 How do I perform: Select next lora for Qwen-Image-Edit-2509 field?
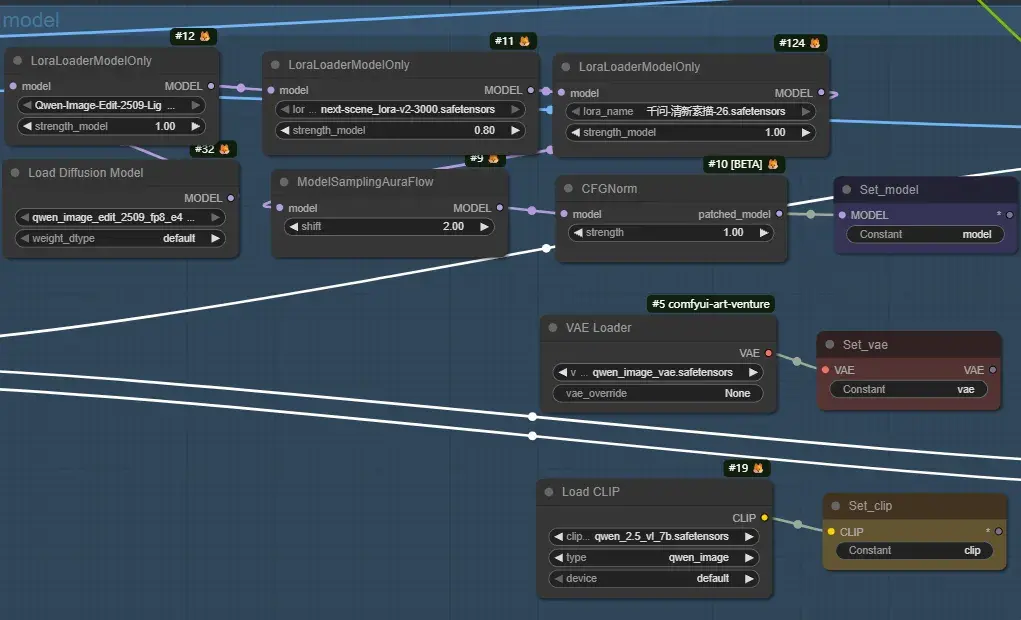pos(195,105)
